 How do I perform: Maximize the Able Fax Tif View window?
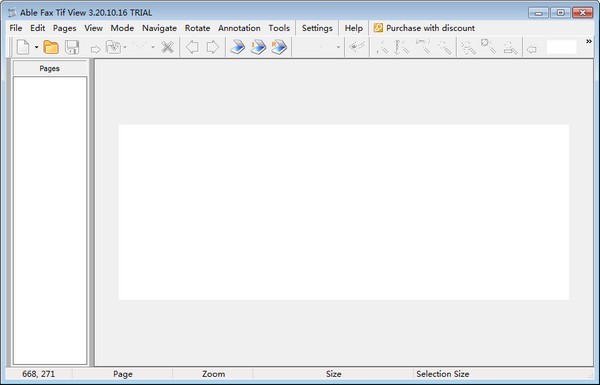[560, 13]
